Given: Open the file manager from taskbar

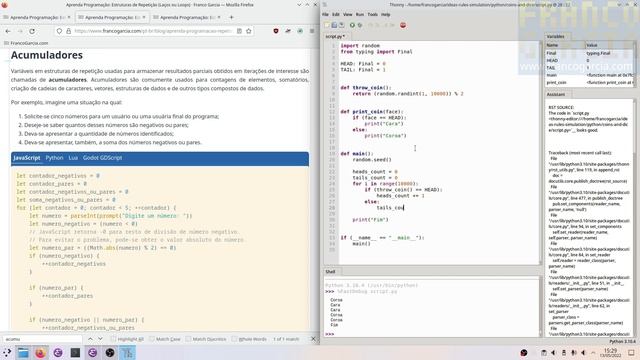Looking at the screenshot, I should point(23,353).
